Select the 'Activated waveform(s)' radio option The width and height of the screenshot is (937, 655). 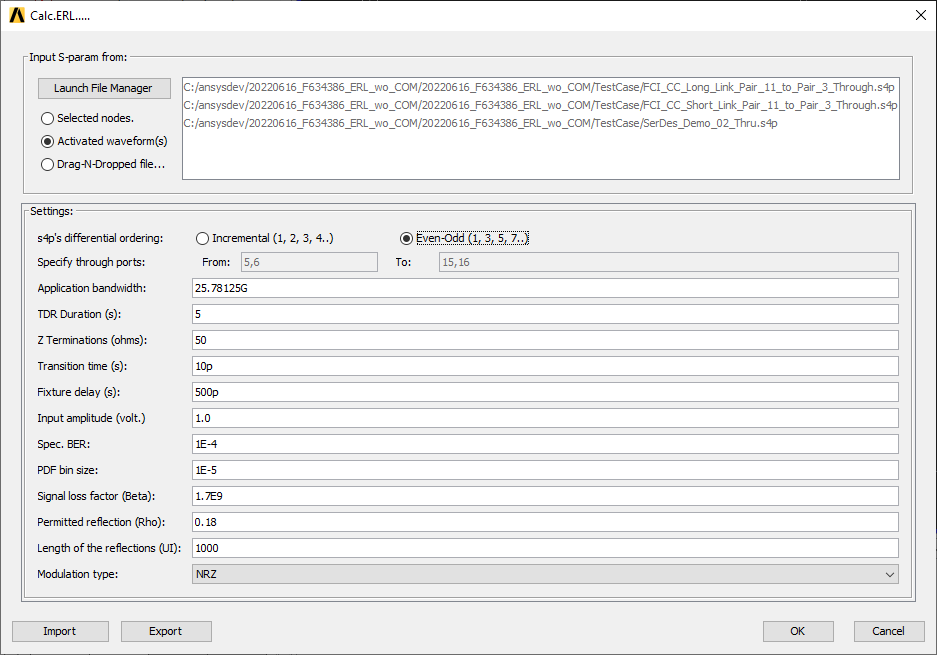104,142
